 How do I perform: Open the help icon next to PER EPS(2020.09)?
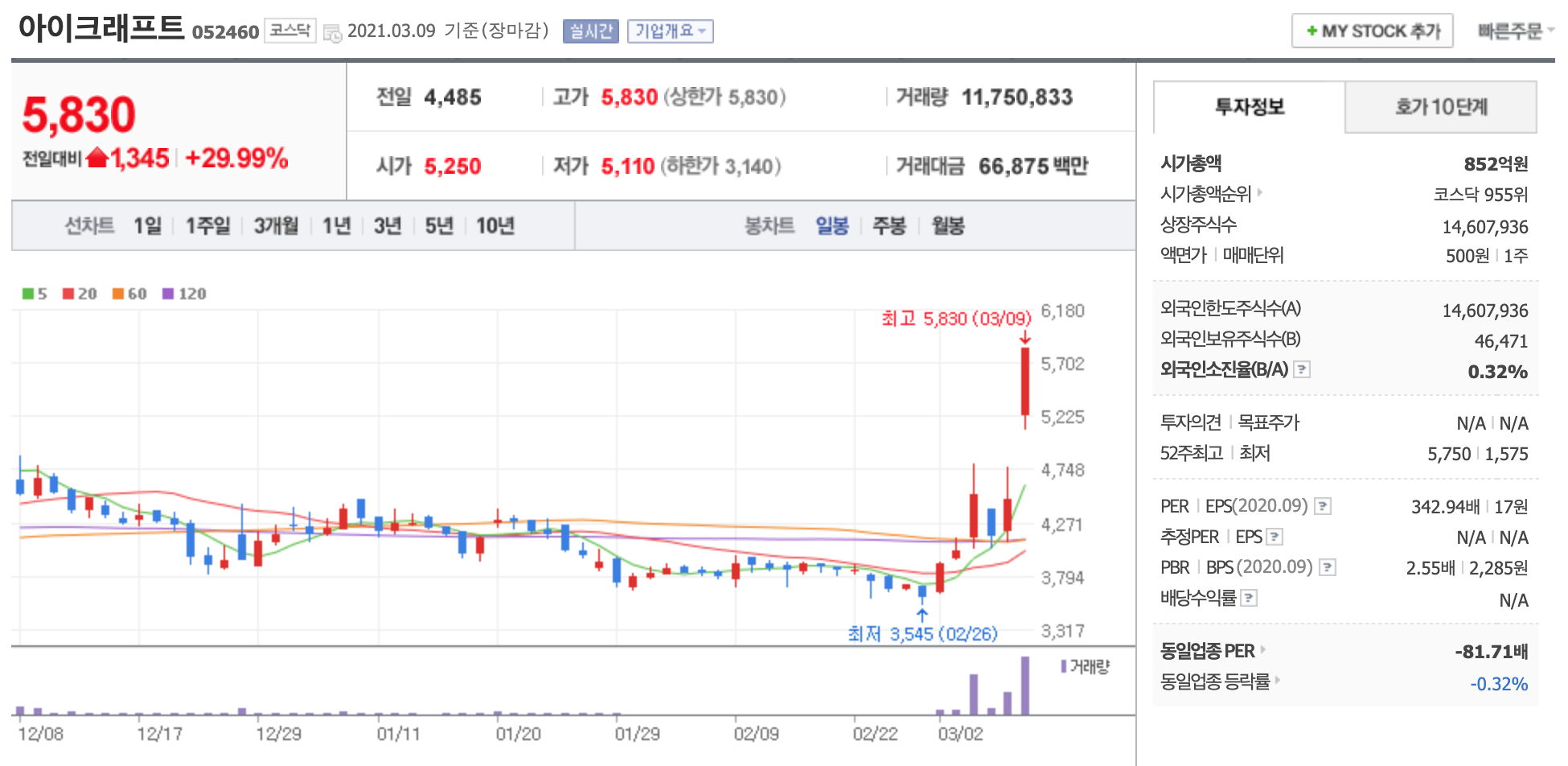pyautogui.click(x=1323, y=506)
